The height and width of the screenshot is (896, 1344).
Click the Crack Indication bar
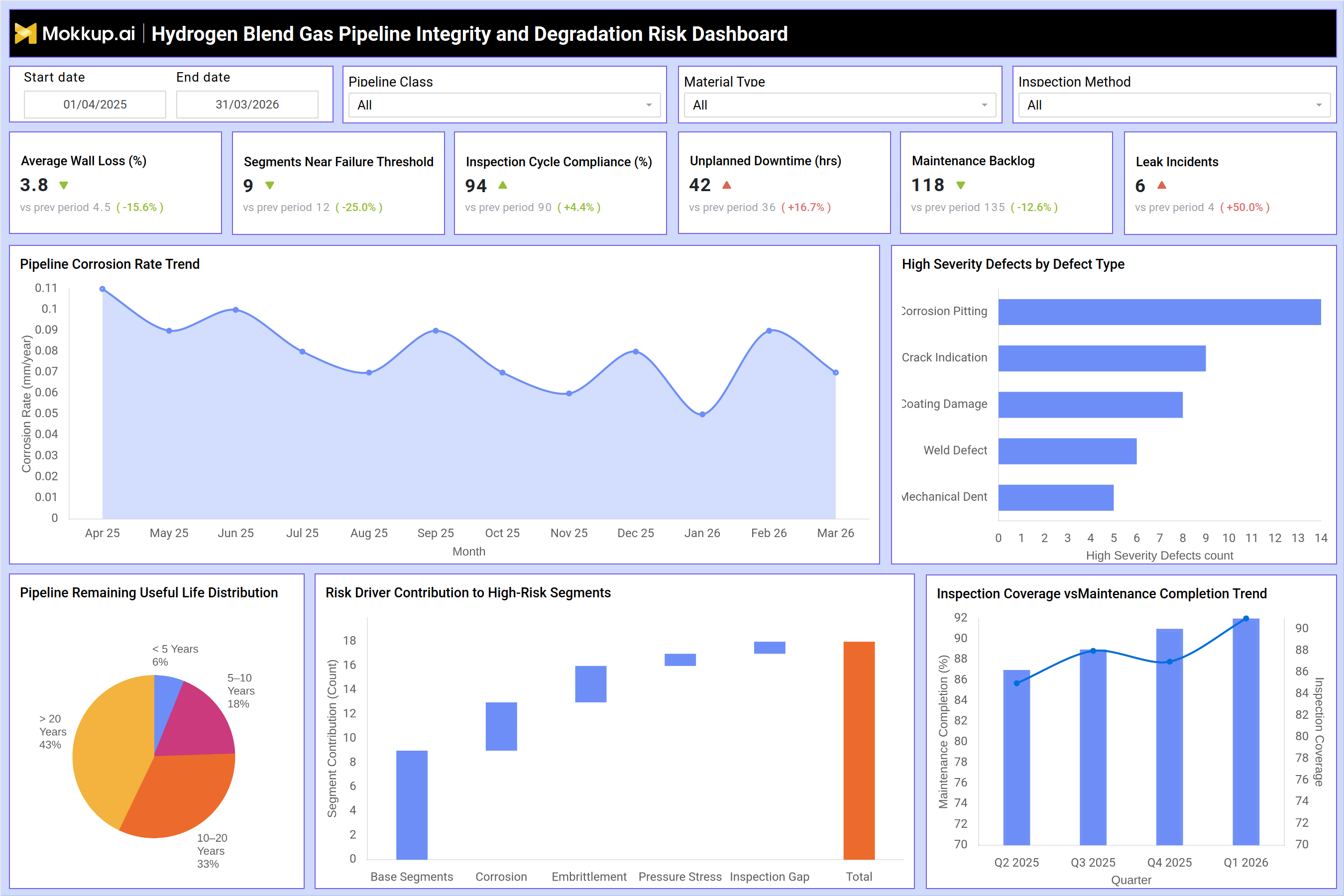tap(1102, 358)
